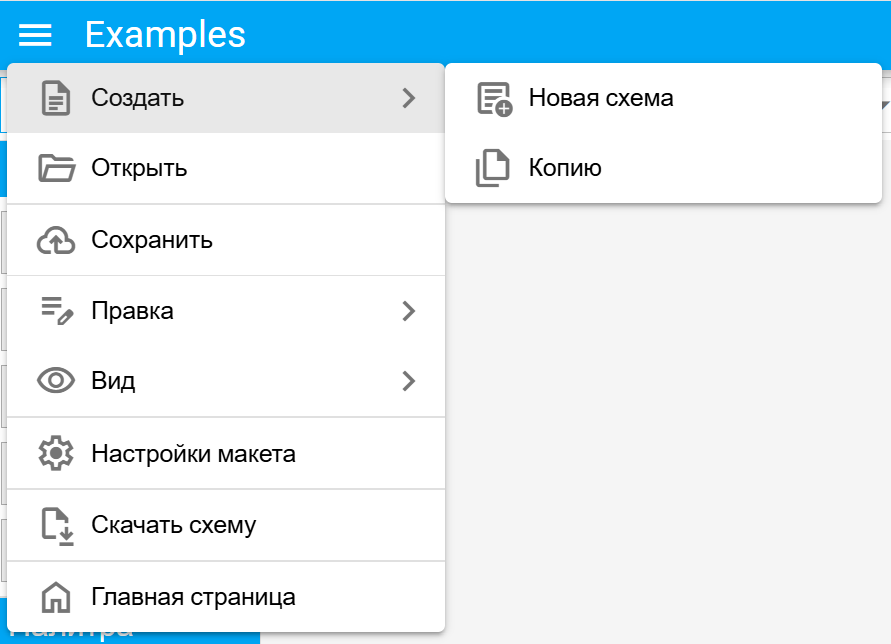Click the copy pages icon beside Копию
Image resolution: width=891 pixels, height=644 pixels.
tap(491, 167)
